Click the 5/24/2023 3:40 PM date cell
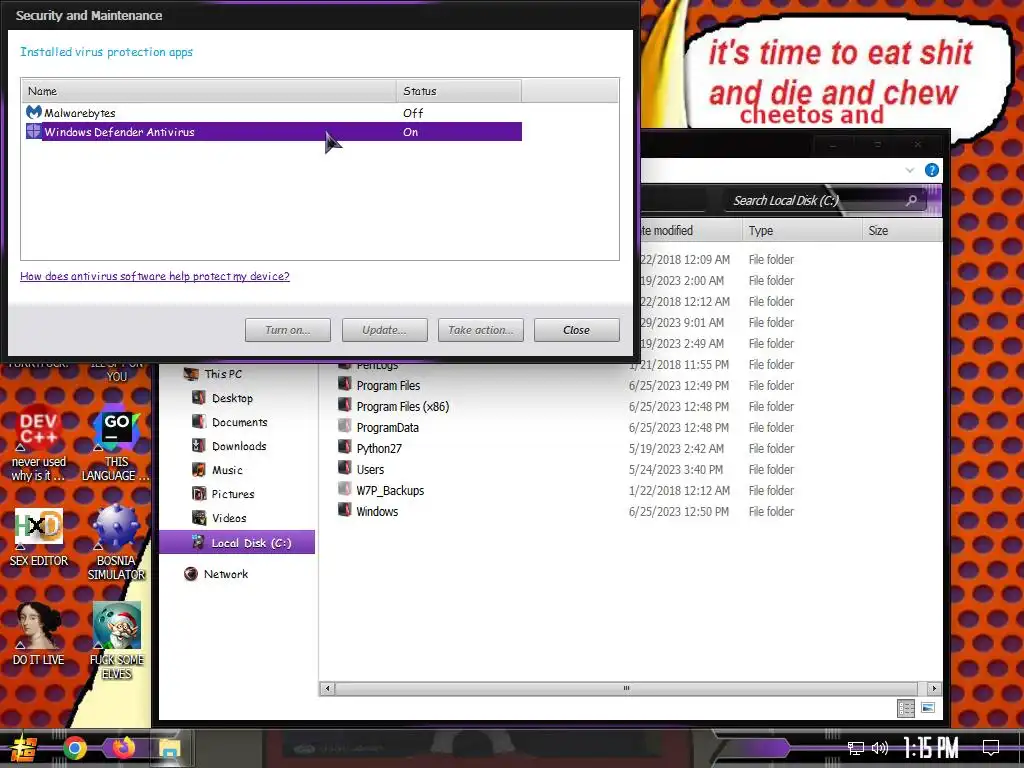Screen dimensions: 1024x768 [676, 469]
